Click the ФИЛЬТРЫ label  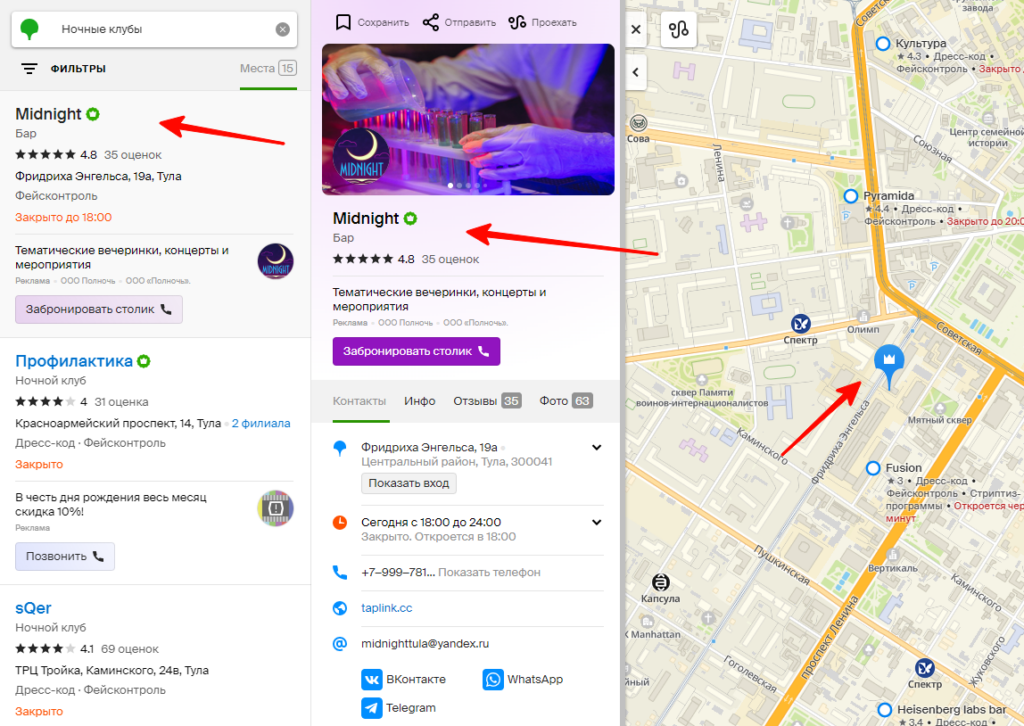[x=78, y=69]
